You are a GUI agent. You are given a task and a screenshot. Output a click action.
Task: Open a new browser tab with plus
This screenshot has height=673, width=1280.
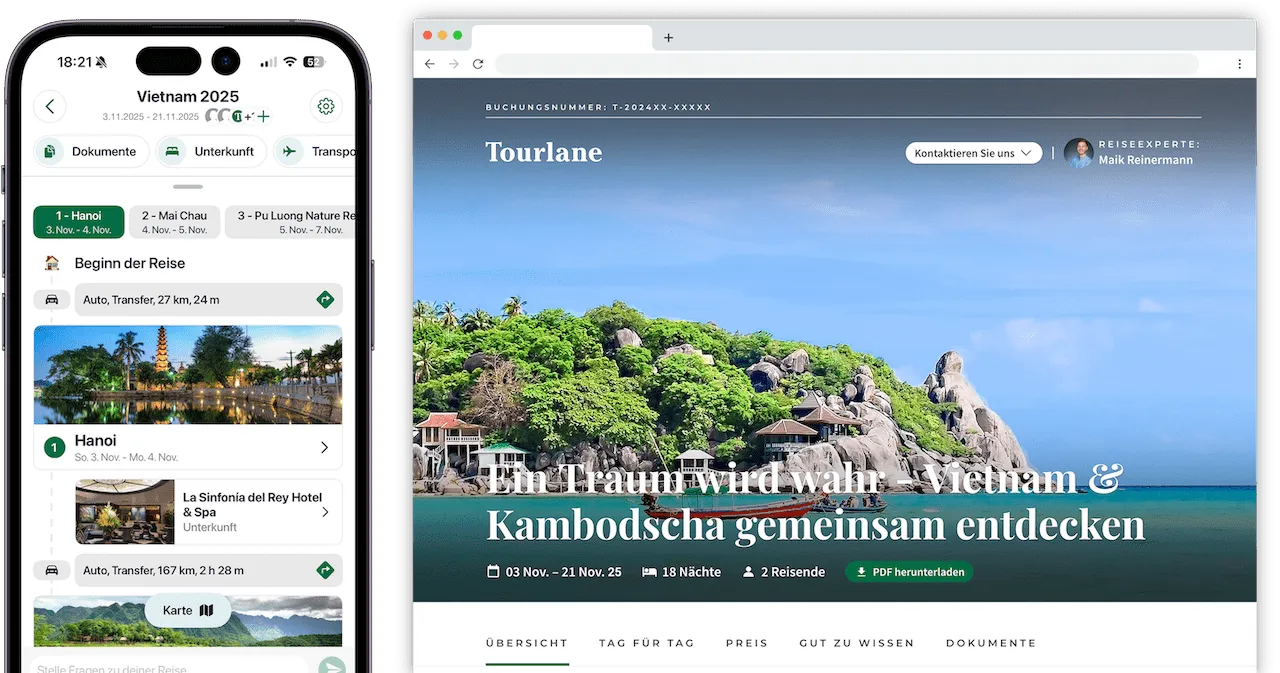(669, 38)
